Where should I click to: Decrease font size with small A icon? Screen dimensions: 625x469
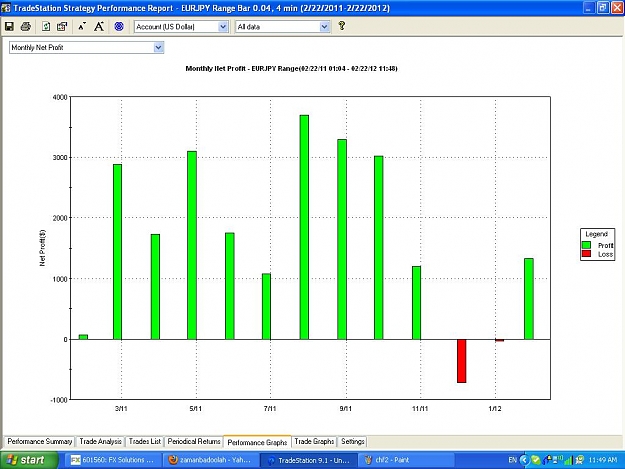coord(82,27)
